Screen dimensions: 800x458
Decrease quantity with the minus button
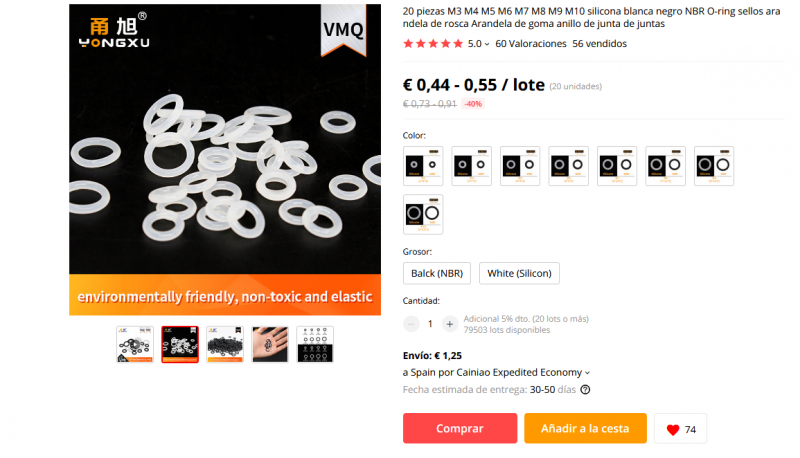[x=411, y=324]
